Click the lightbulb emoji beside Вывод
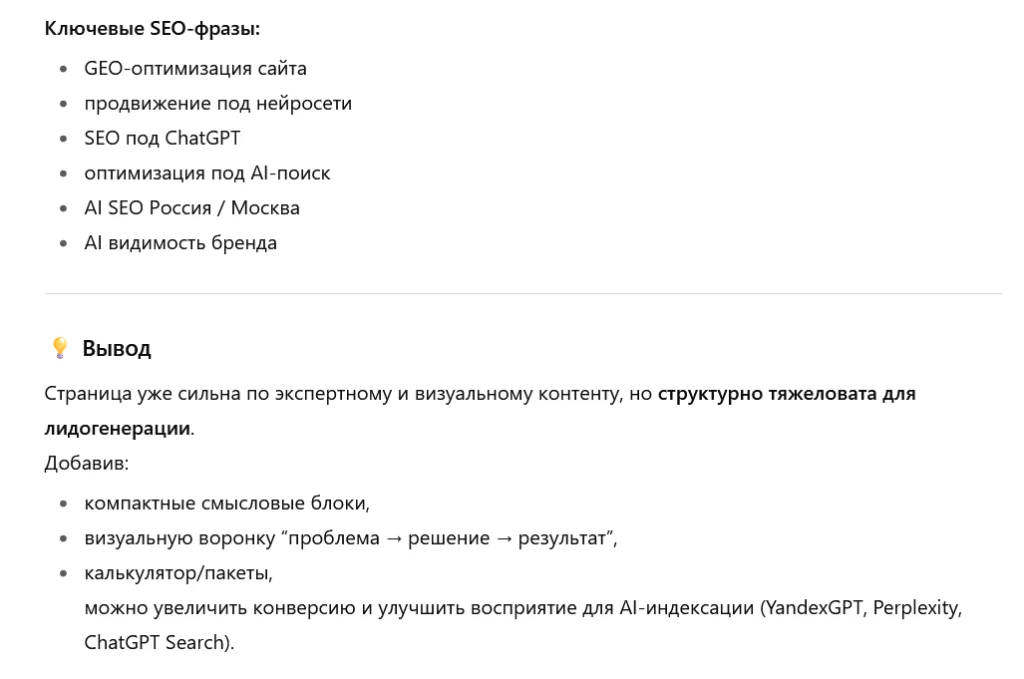This screenshot has height=679, width=1024. click(59, 348)
